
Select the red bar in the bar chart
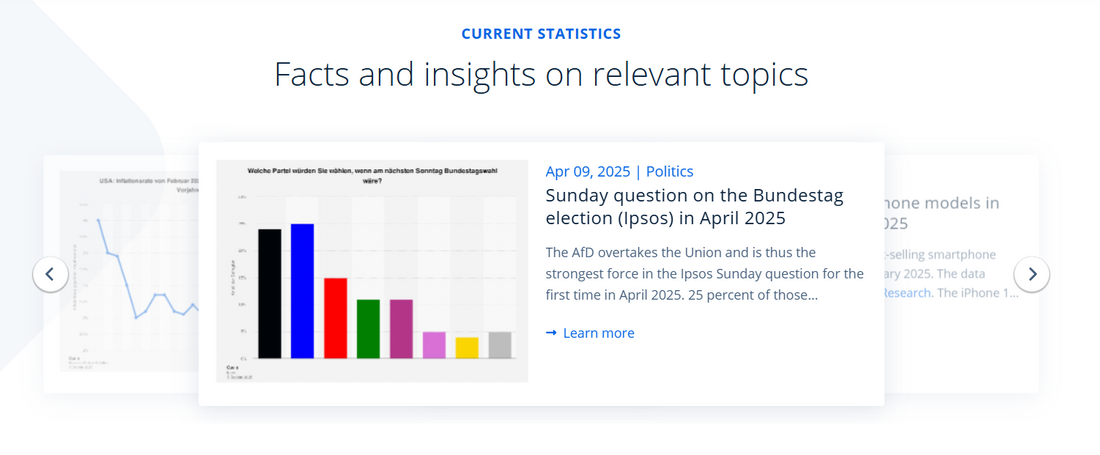coord(335,317)
